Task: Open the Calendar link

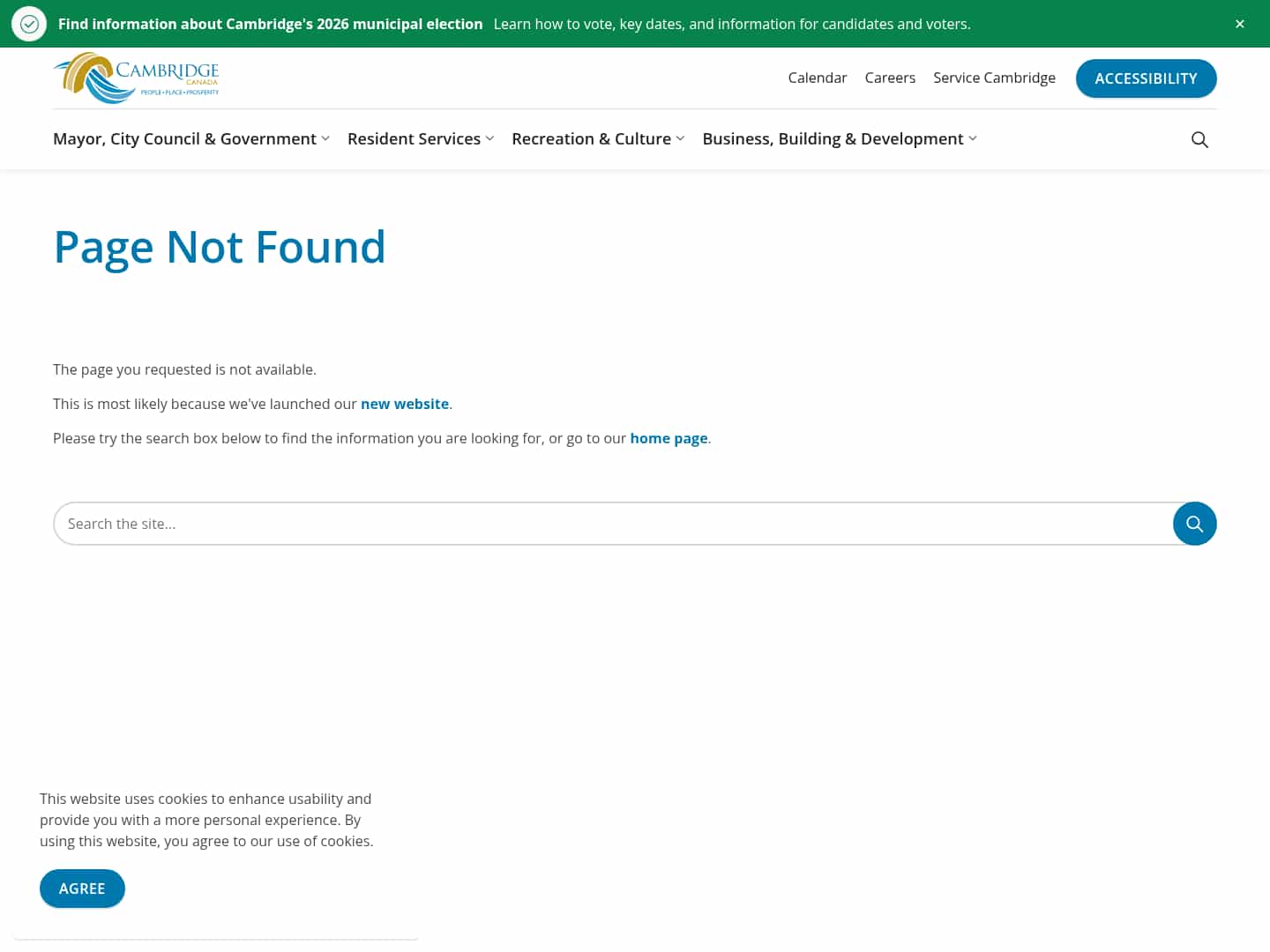Action: tap(818, 78)
